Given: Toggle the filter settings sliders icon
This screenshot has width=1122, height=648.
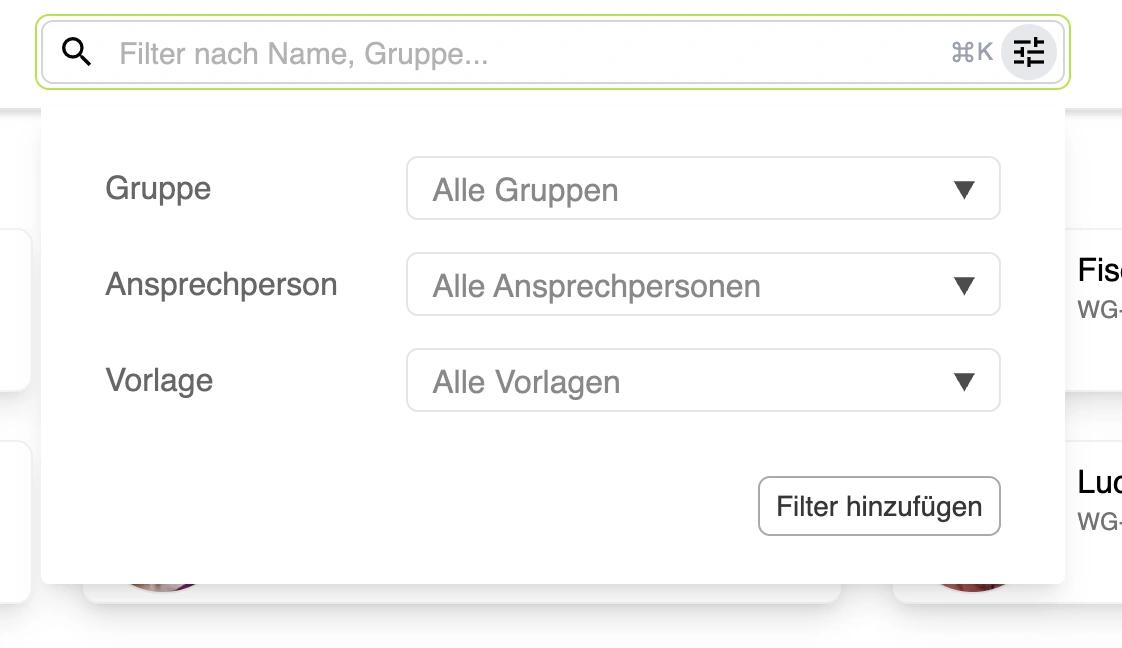Looking at the screenshot, I should pyautogui.click(x=1028, y=52).
